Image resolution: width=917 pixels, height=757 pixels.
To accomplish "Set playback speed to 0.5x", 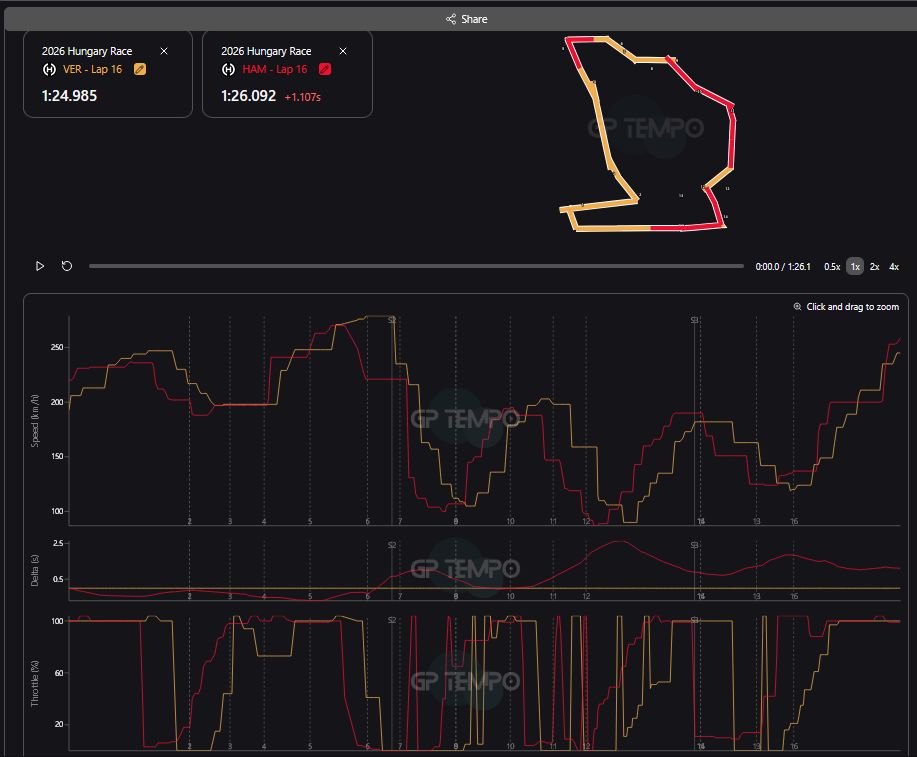I will (x=832, y=267).
